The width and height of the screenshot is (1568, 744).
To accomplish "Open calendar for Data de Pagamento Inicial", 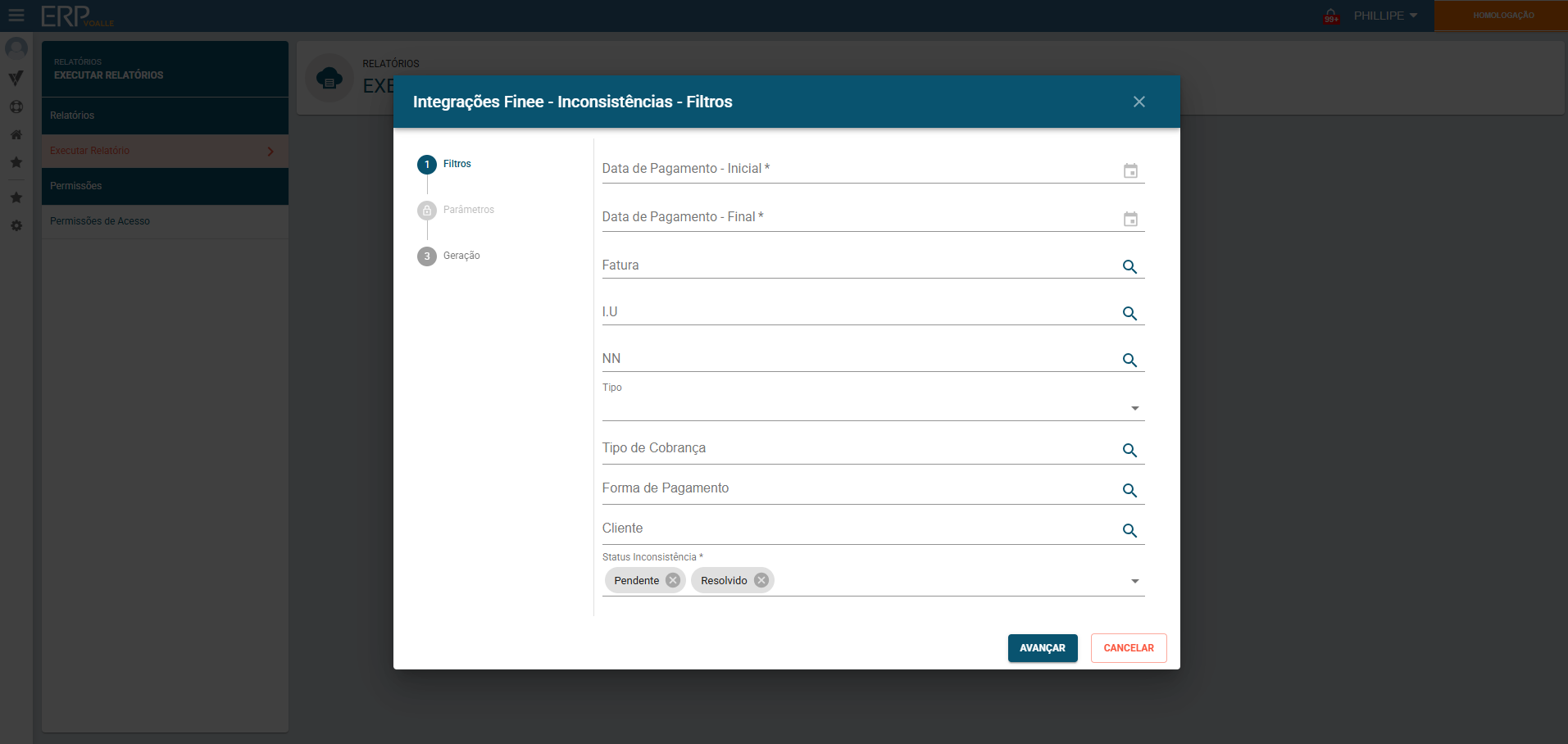I will 1130,170.
